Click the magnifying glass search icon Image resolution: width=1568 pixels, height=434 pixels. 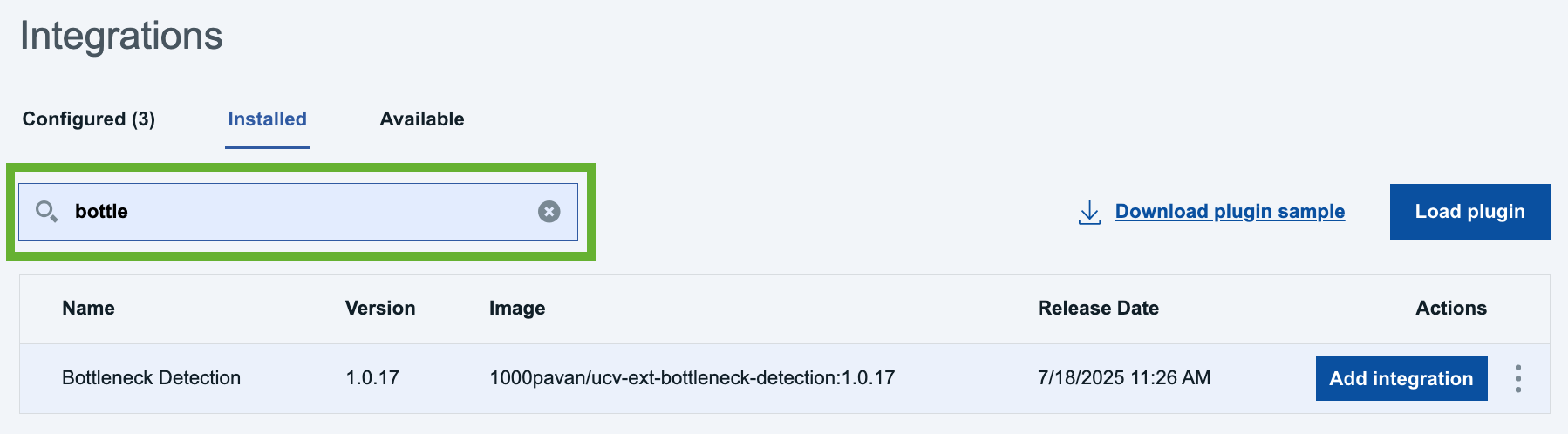click(x=46, y=211)
